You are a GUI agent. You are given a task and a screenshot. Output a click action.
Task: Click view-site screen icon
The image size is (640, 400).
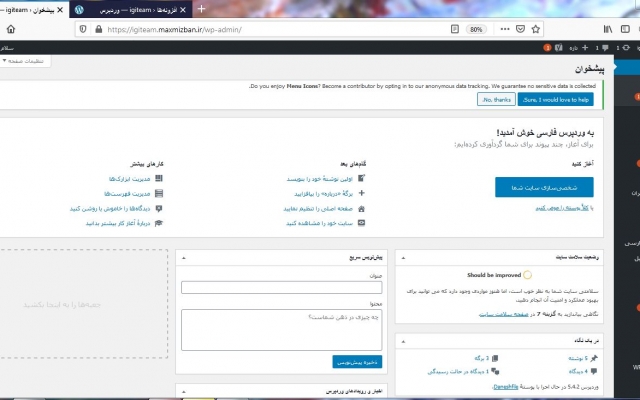click(361, 223)
